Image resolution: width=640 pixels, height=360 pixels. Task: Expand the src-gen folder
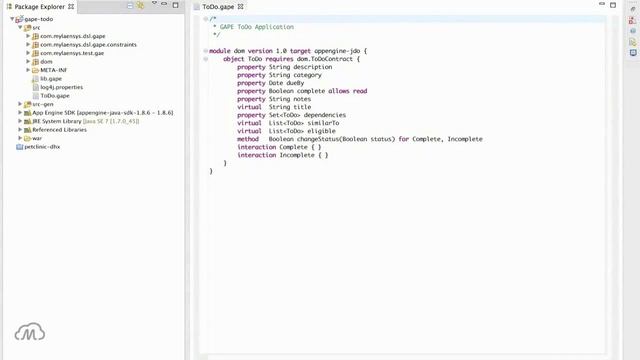20,104
